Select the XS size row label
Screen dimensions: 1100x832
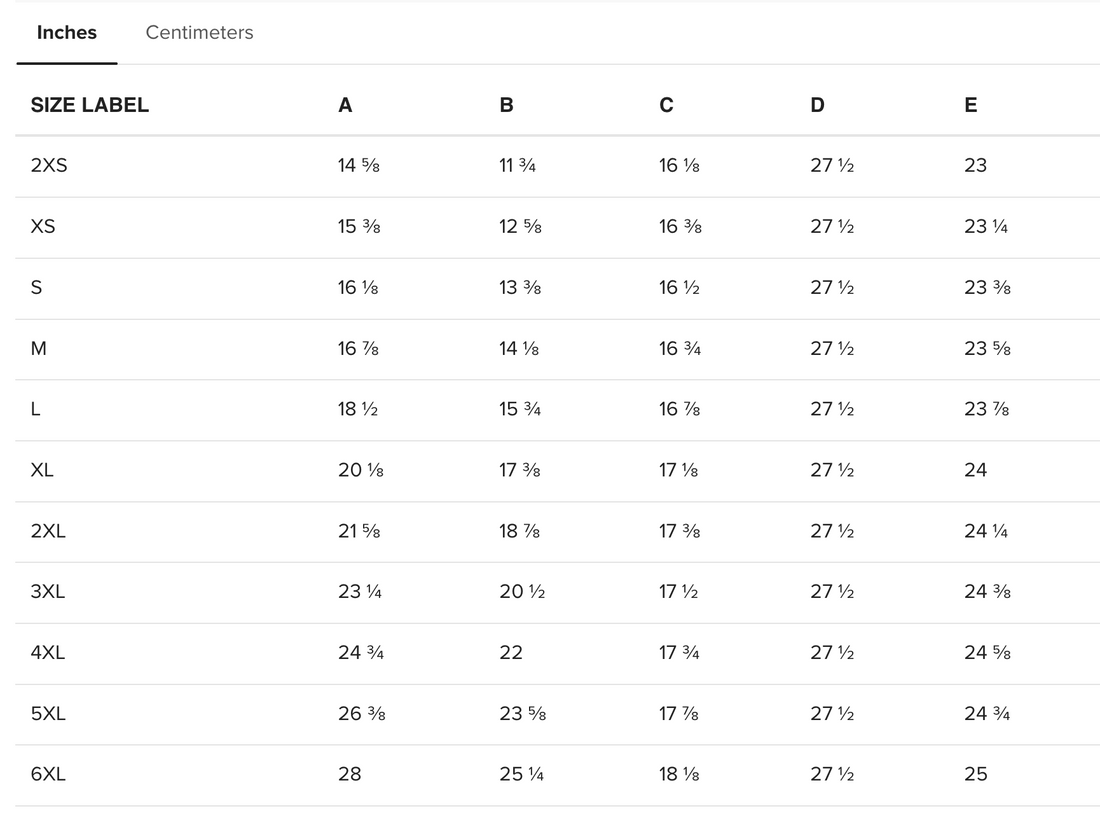tap(43, 226)
